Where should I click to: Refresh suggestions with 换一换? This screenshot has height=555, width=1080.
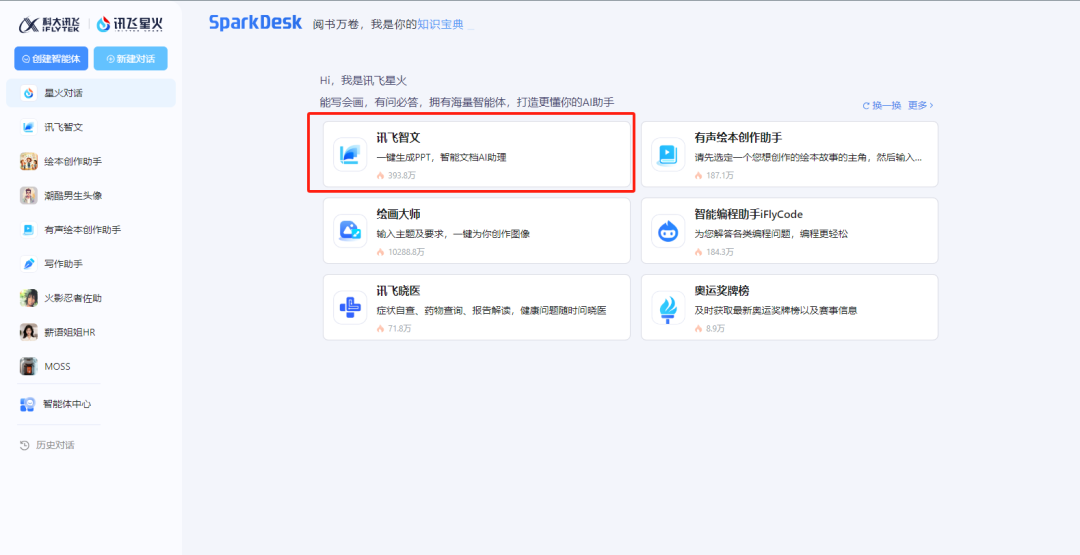[x=882, y=105]
